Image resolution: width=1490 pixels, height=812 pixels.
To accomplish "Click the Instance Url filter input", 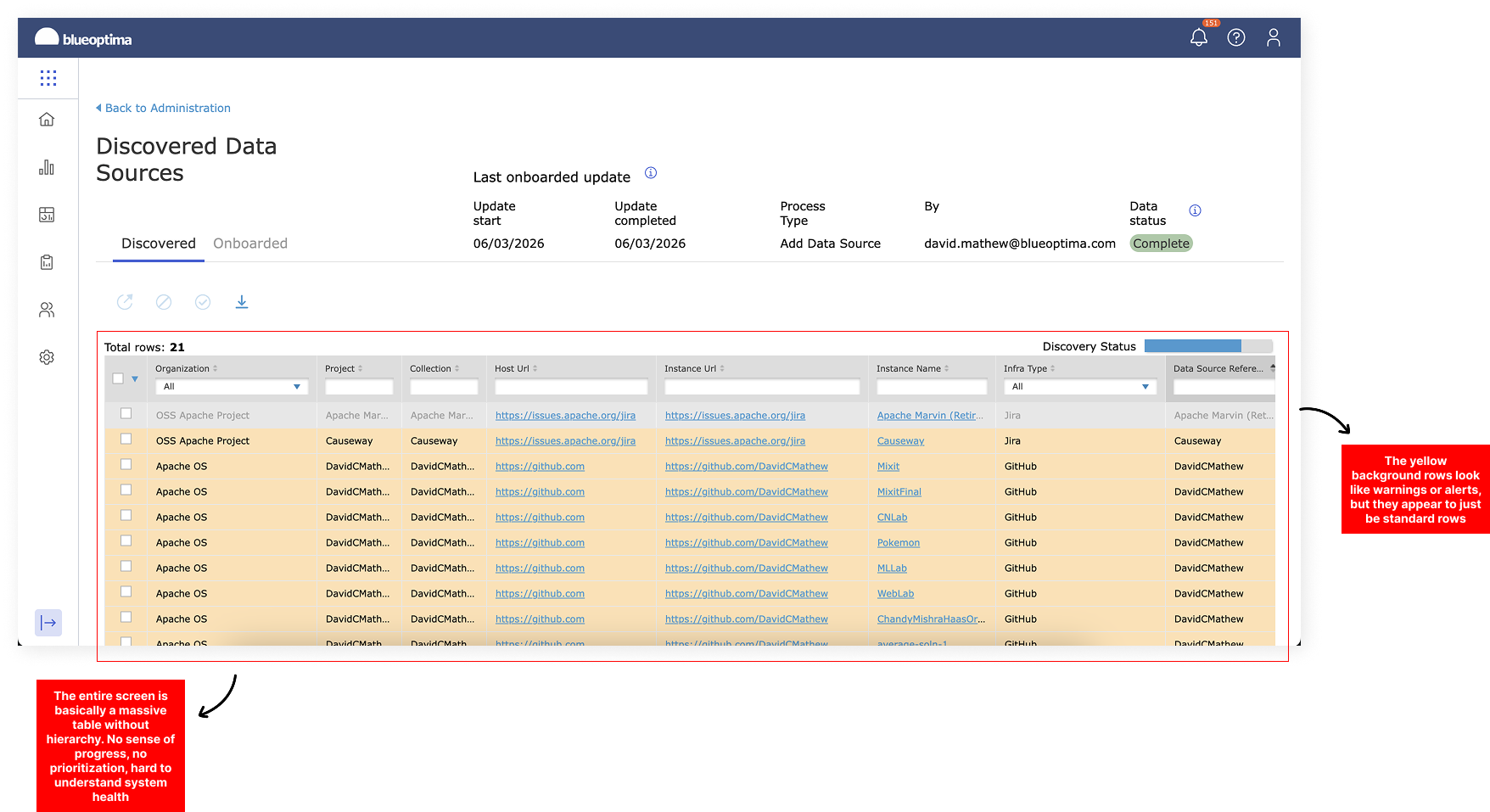I will coord(762,387).
